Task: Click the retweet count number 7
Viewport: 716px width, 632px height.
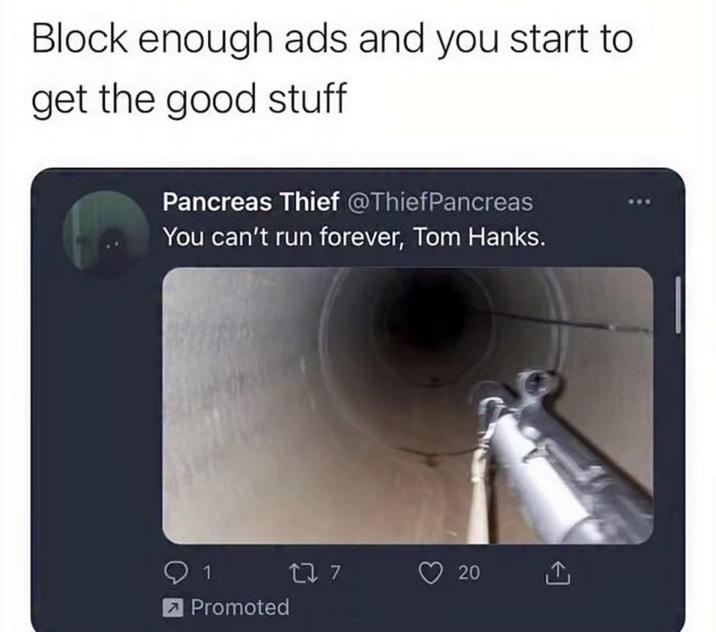Action: 335,573
